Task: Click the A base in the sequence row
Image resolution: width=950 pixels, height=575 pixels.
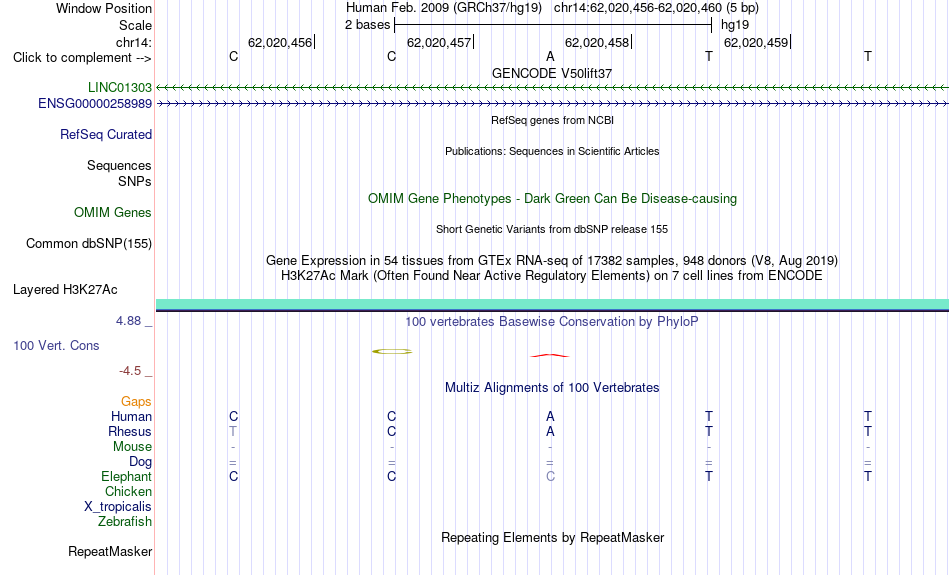Action: click(550, 56)
